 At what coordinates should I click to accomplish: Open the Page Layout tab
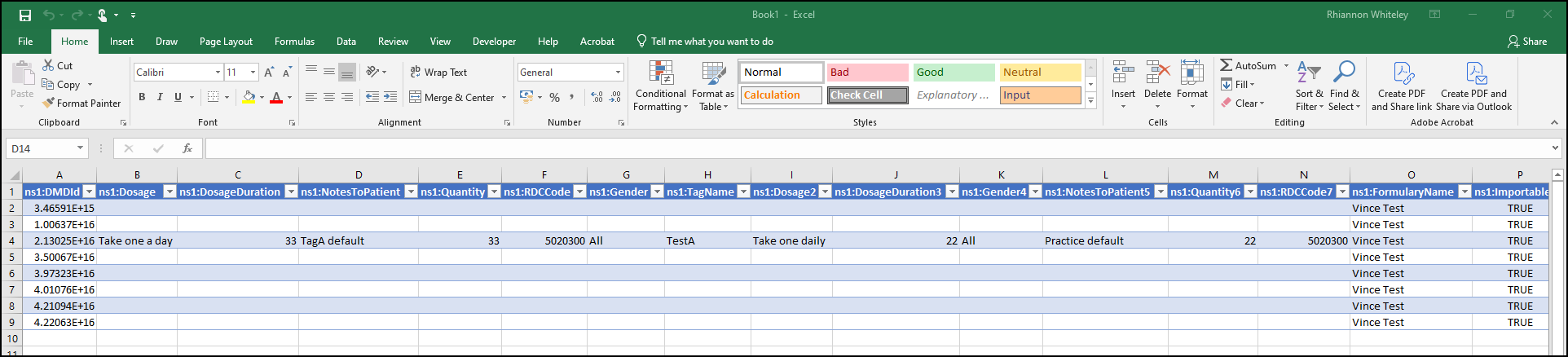(226, 42)
